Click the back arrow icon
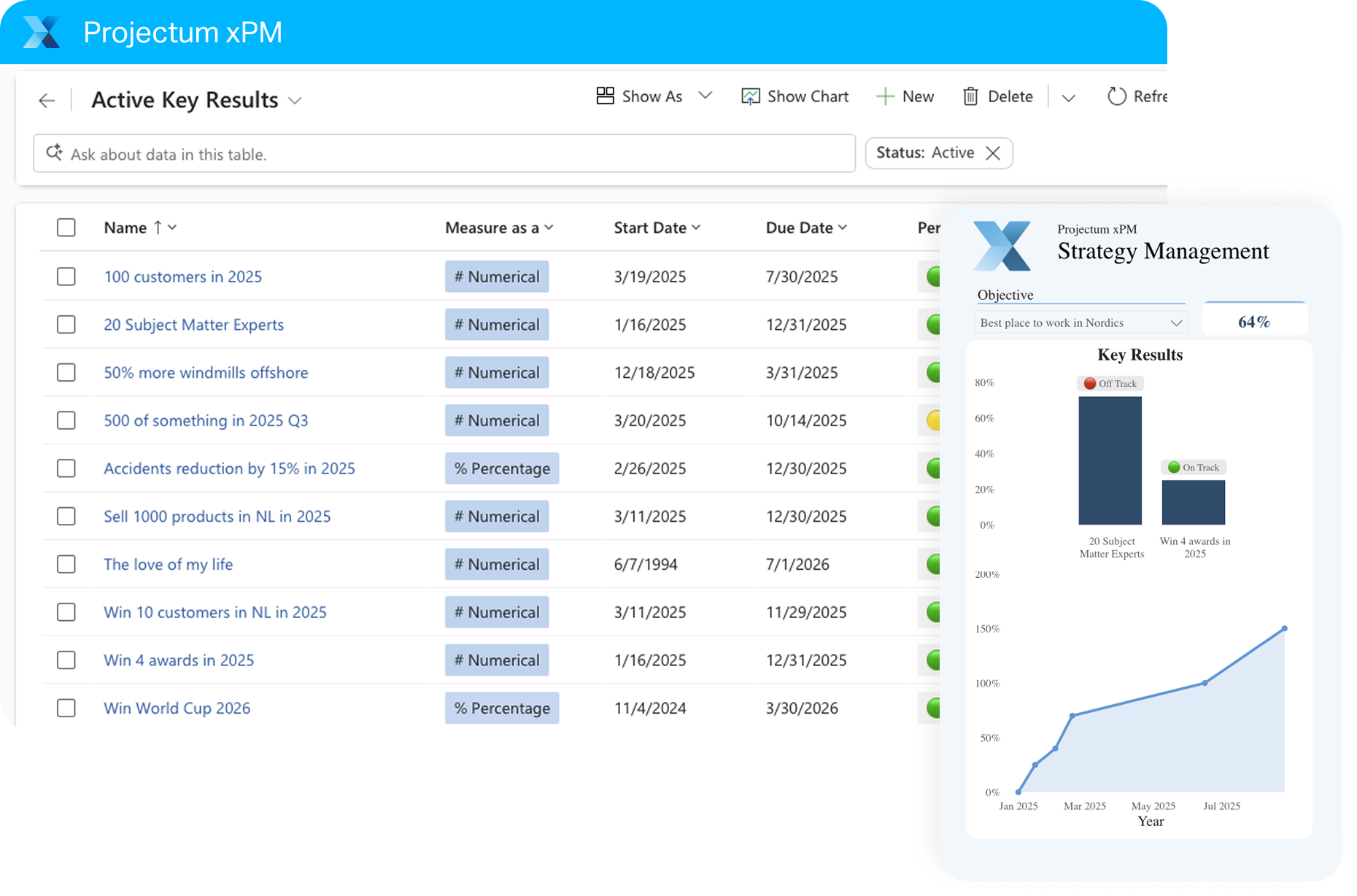This screenshot has height=896, width=1357. [47, 101]
